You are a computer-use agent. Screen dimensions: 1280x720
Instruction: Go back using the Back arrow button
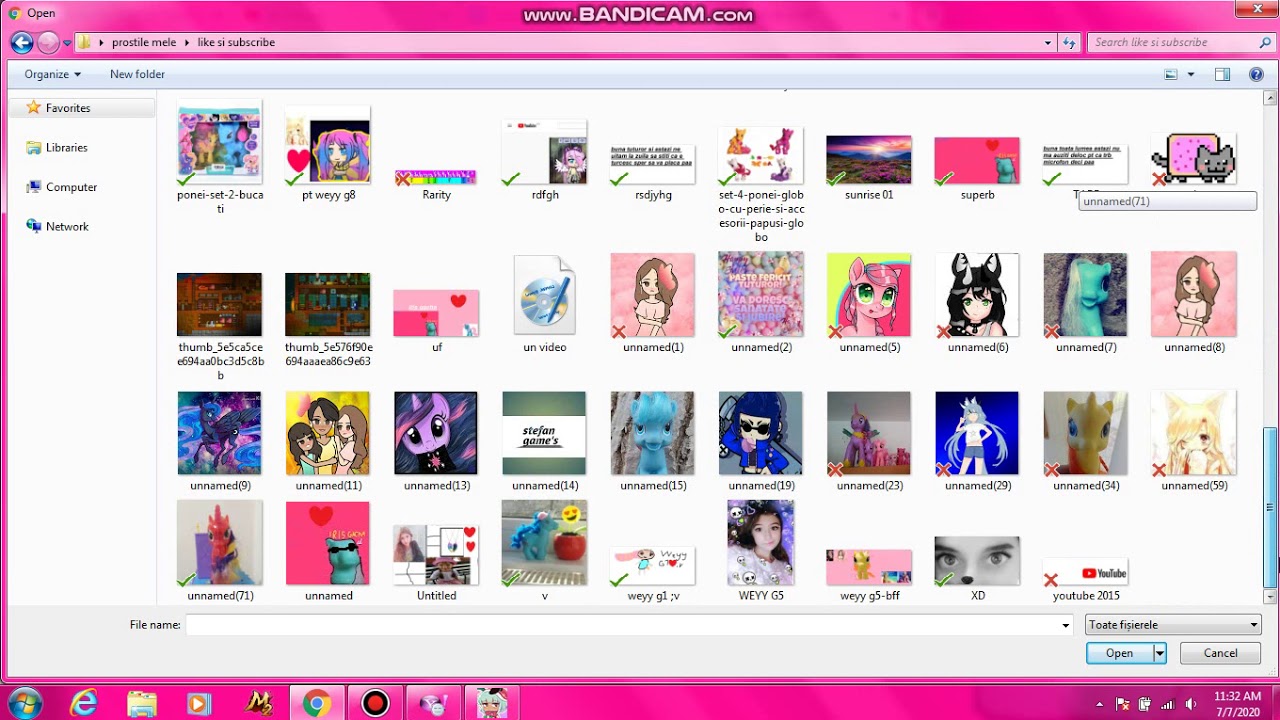22,42
